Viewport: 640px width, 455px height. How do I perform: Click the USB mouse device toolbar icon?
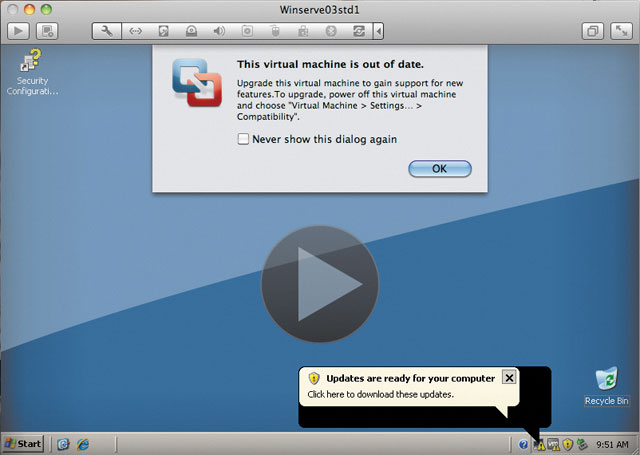coord(275,31)
